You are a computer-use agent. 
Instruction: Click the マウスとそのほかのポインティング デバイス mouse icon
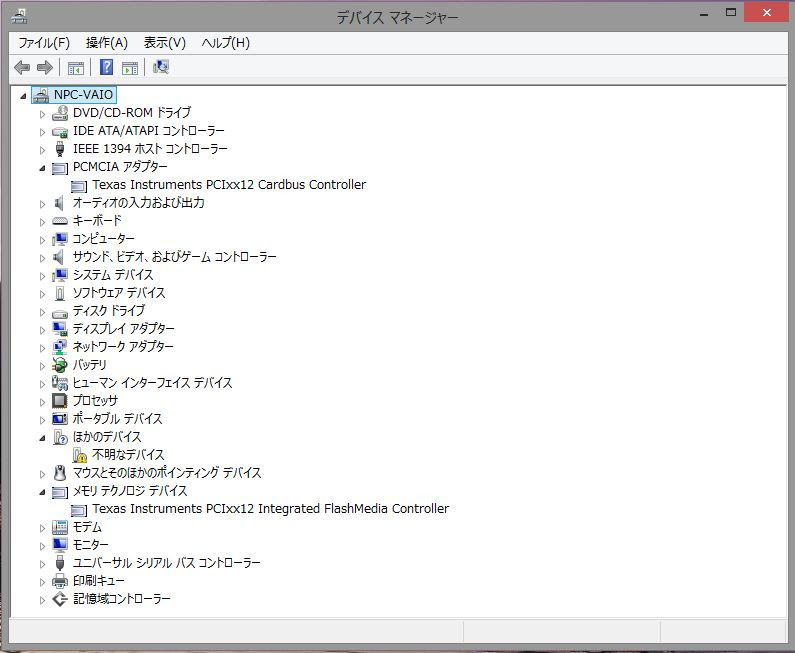[x=60, y=473]
